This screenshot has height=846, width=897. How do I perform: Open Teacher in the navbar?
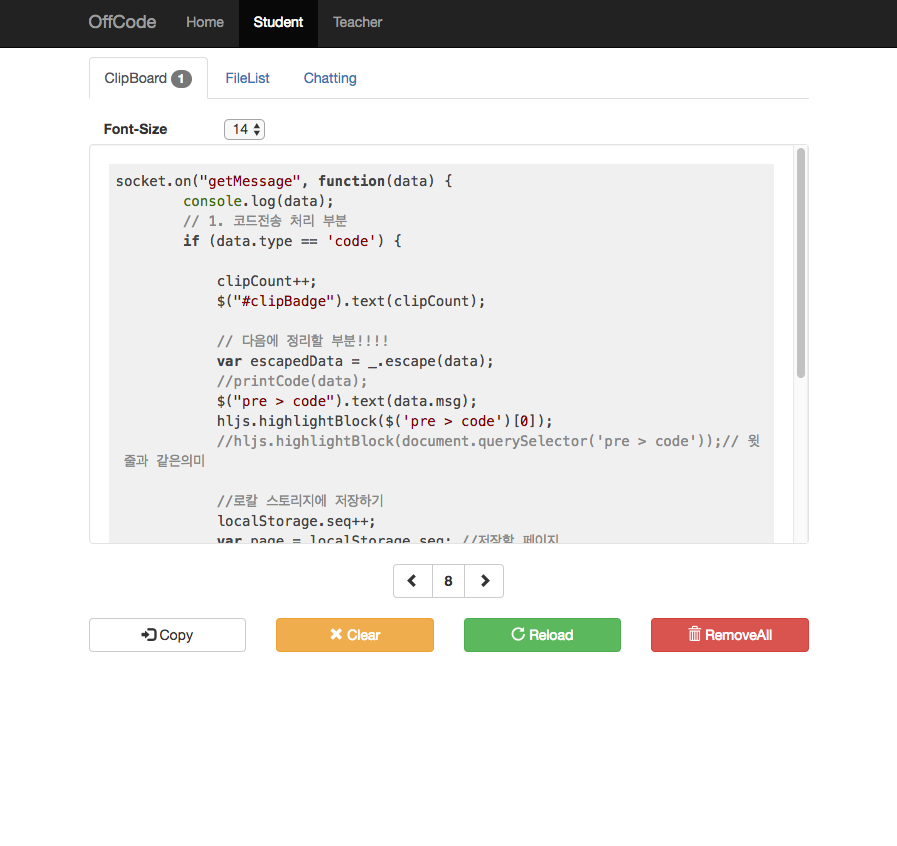click(358, 22)
